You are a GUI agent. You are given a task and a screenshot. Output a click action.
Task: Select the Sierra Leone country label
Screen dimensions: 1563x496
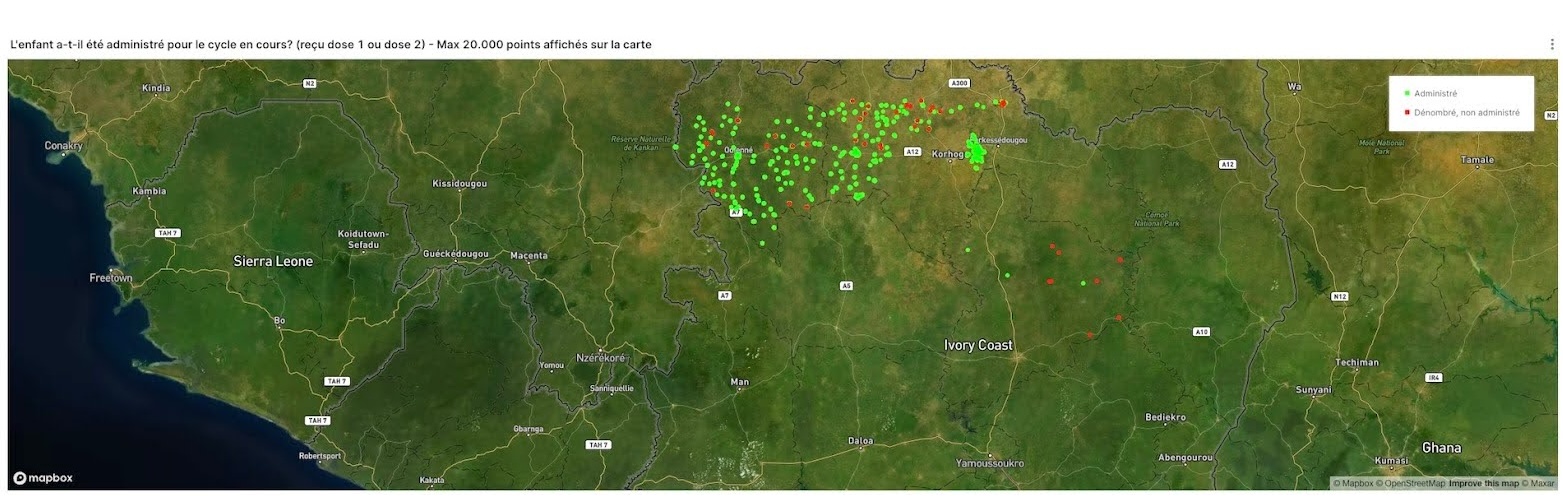click(273, 261)
